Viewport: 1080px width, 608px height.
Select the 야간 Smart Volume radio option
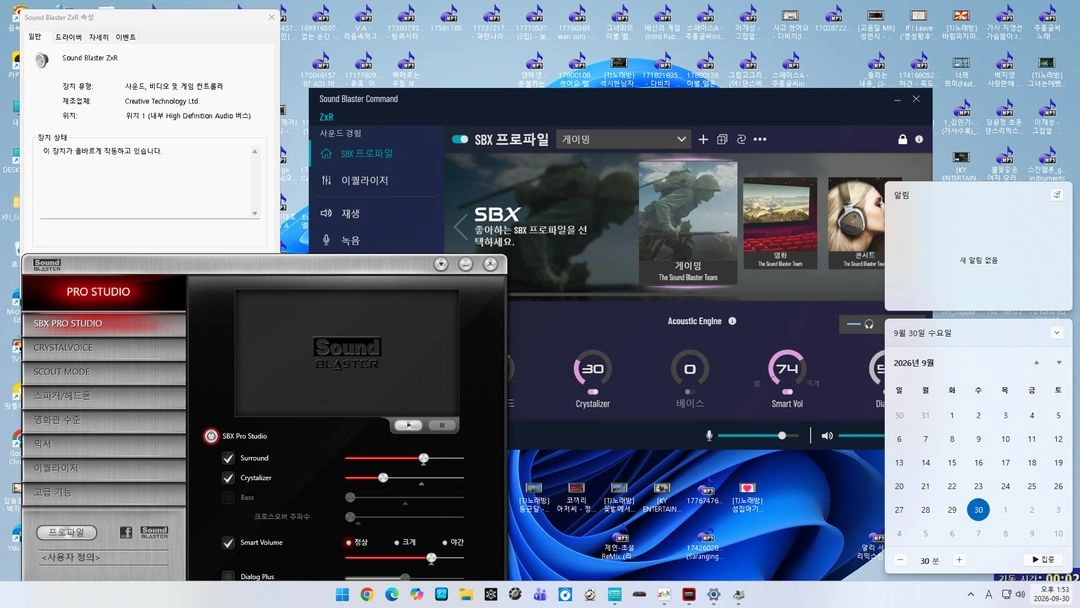[x=444, y=543]
